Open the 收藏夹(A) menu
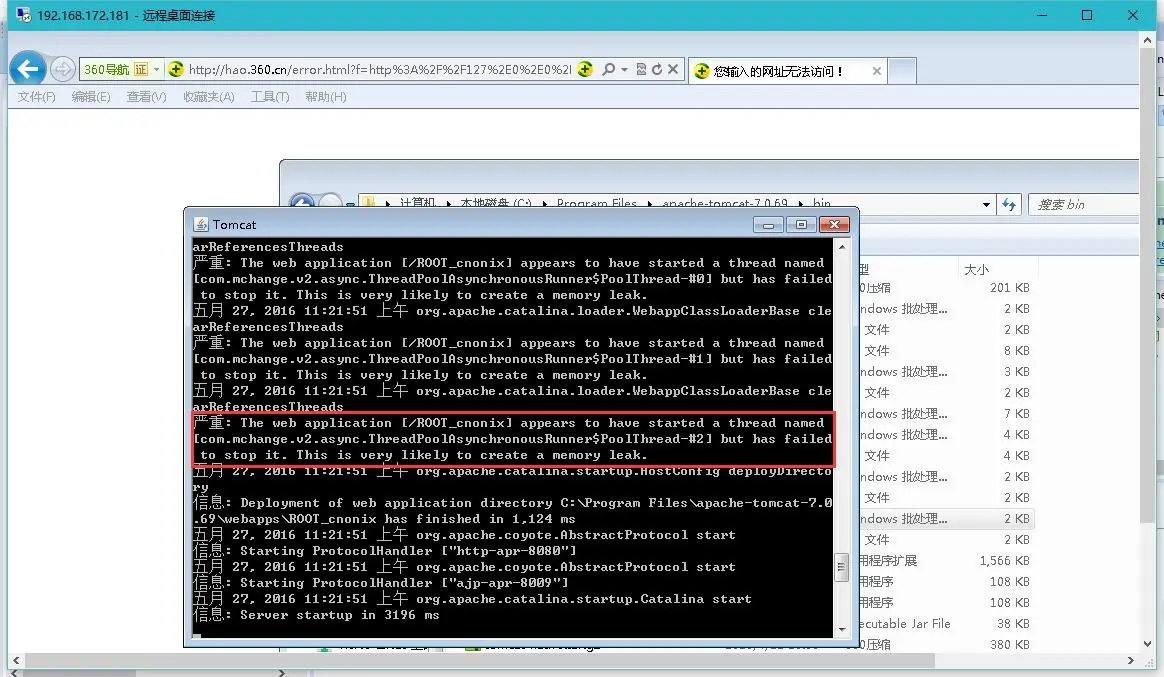The height and width of the screenshot is (677, 1164). 209,97
